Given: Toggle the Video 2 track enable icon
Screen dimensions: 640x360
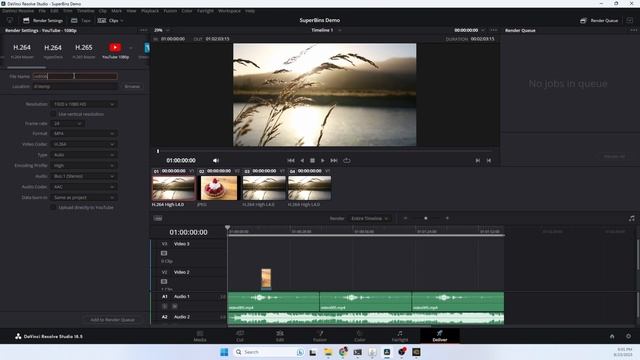Looking at the screenshot, I should [164, 282].
